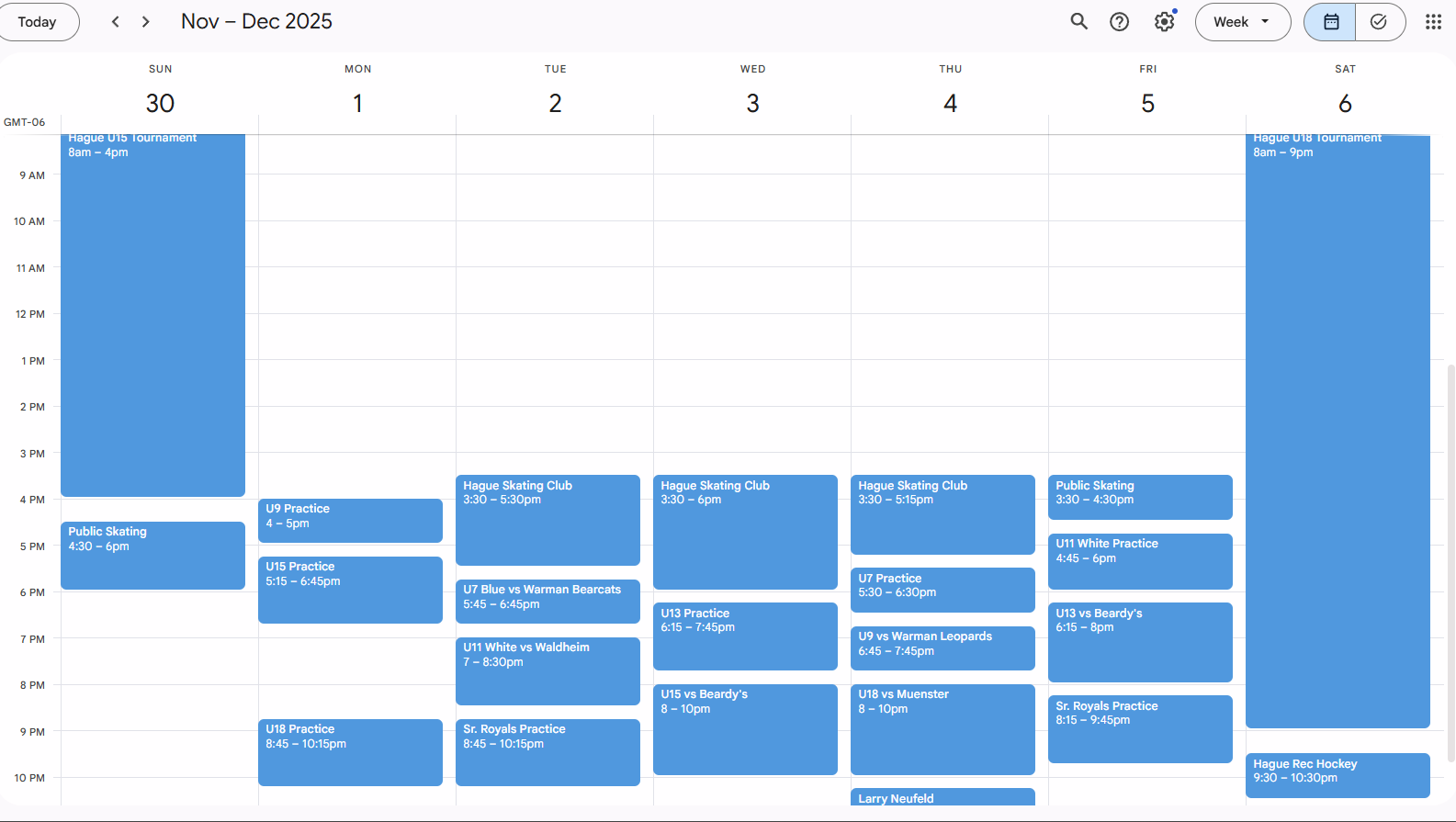Switch to Tasks view

(x=1379, y=22)
